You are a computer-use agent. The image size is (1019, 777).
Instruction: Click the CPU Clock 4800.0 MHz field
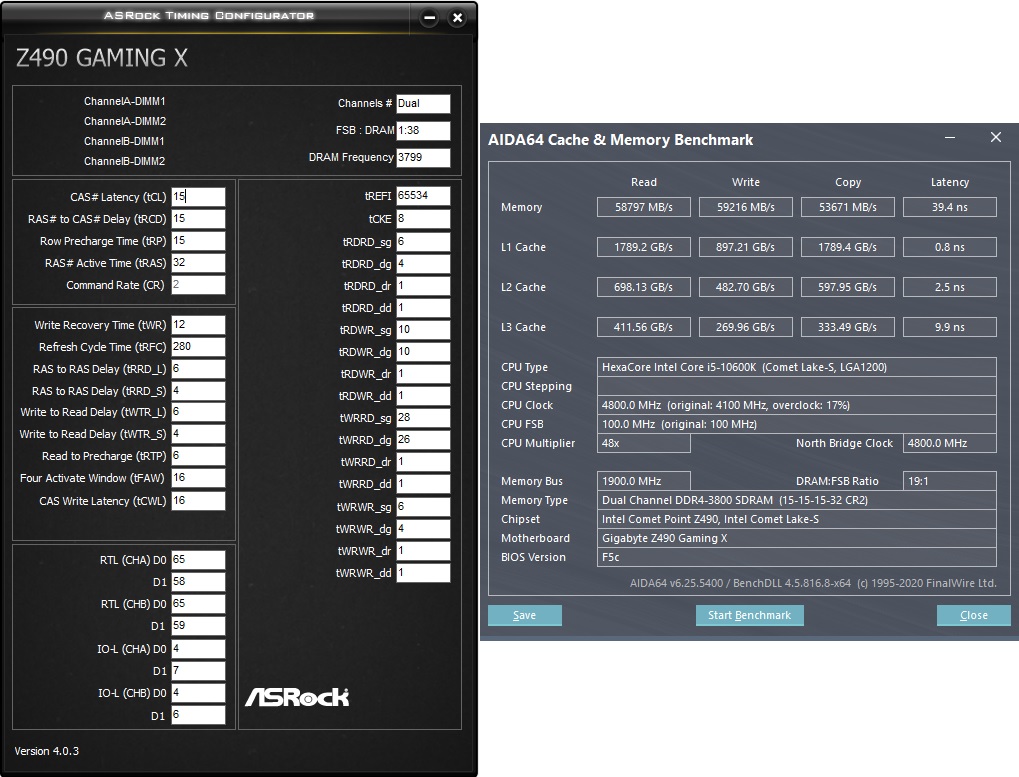pyautogui.click(x=797, y=405)
